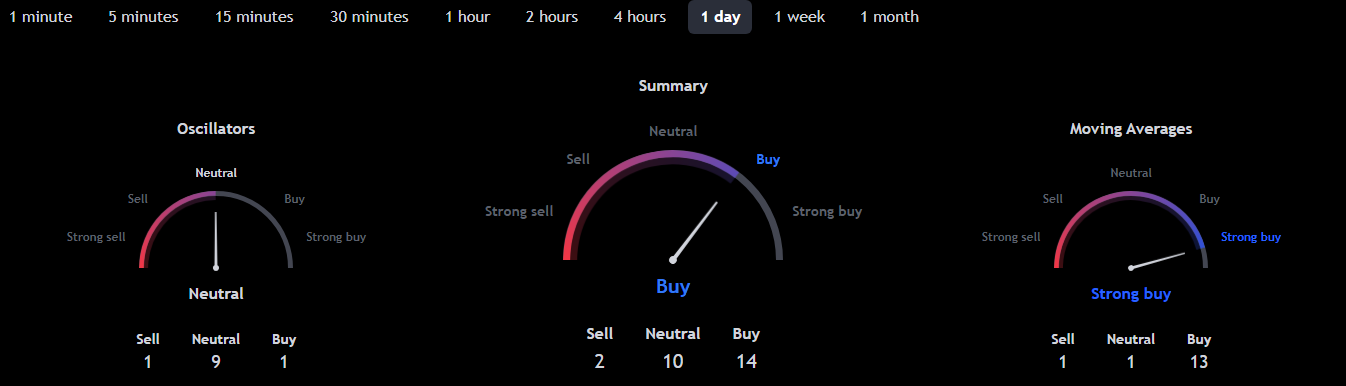
Task: Open the 2 hours timeframe tab
Action: [x=552, y=17]
